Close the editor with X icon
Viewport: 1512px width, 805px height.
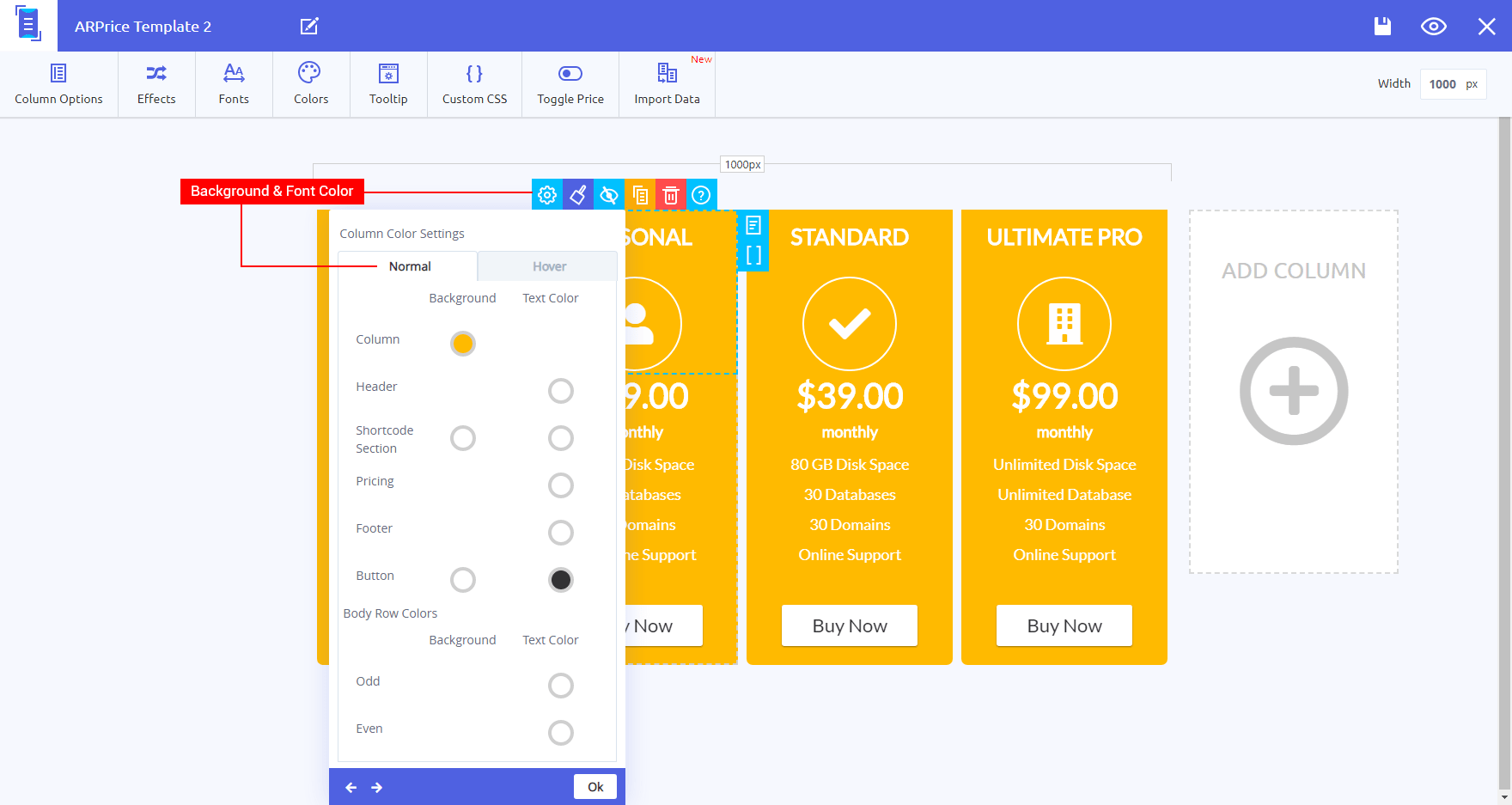point(1486,27)
